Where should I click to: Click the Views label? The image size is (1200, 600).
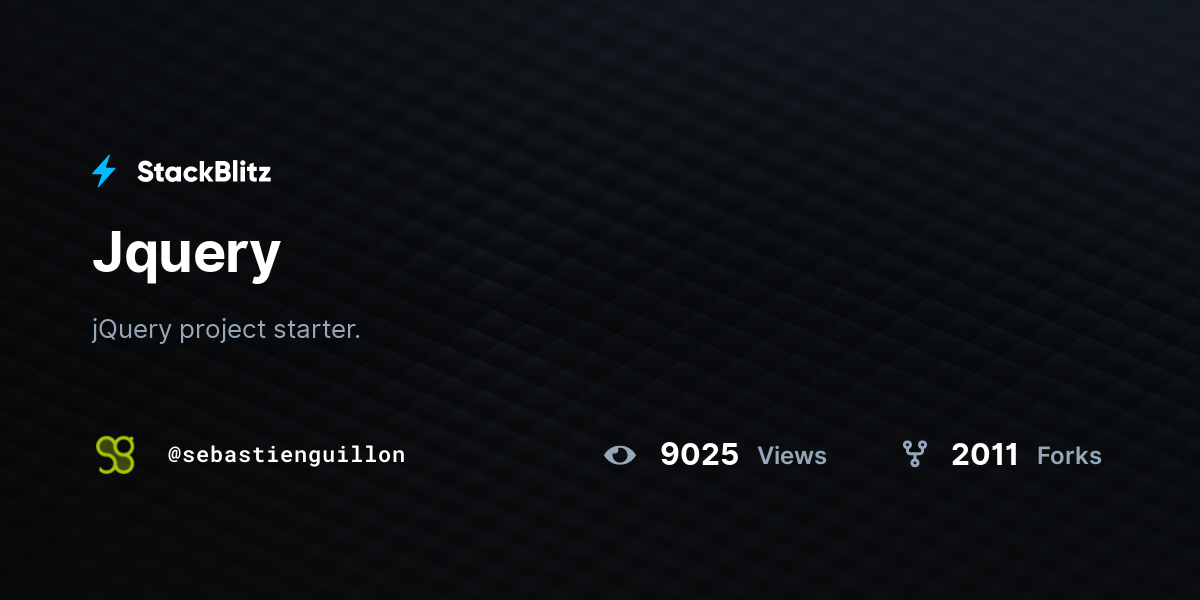tap(792, 456)
